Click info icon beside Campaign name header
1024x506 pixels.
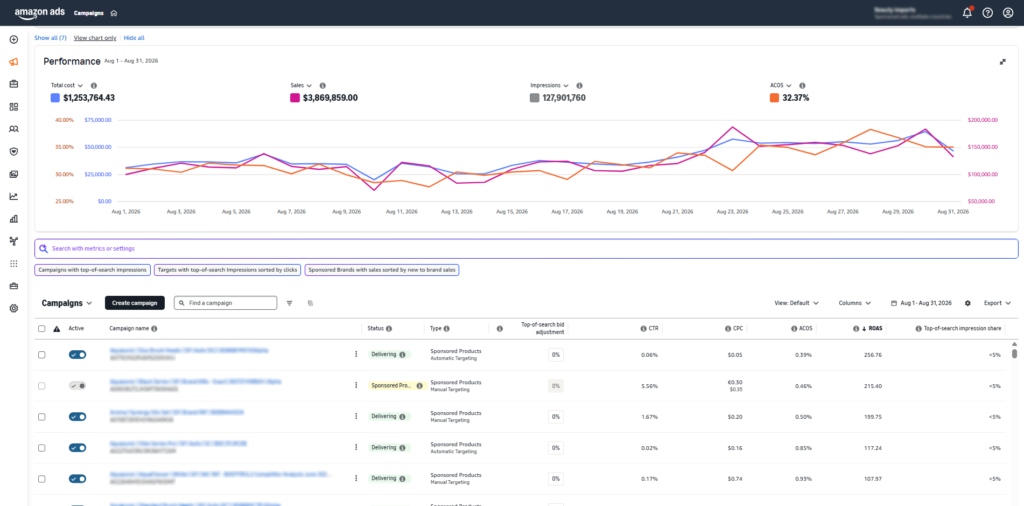coord(154,329)
